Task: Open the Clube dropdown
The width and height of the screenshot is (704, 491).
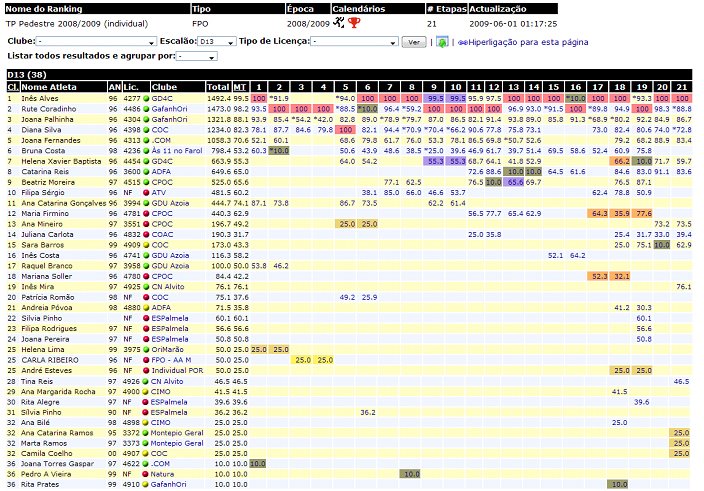Action: coord(96,41)
